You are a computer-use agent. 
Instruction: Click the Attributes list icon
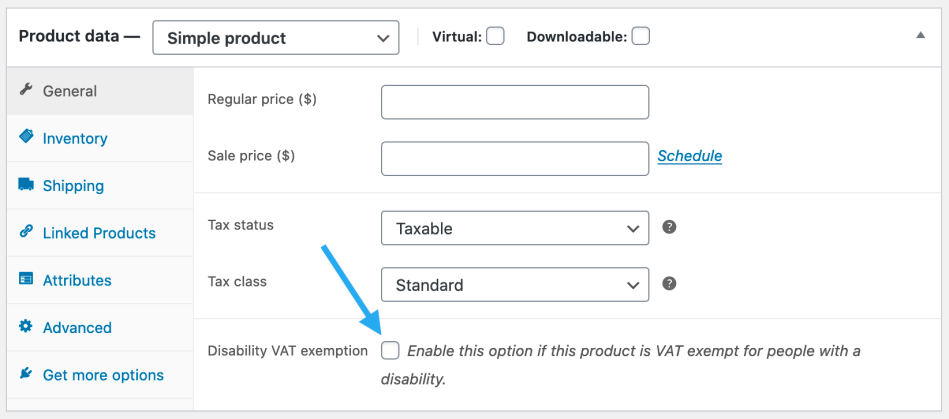[26, 280]
